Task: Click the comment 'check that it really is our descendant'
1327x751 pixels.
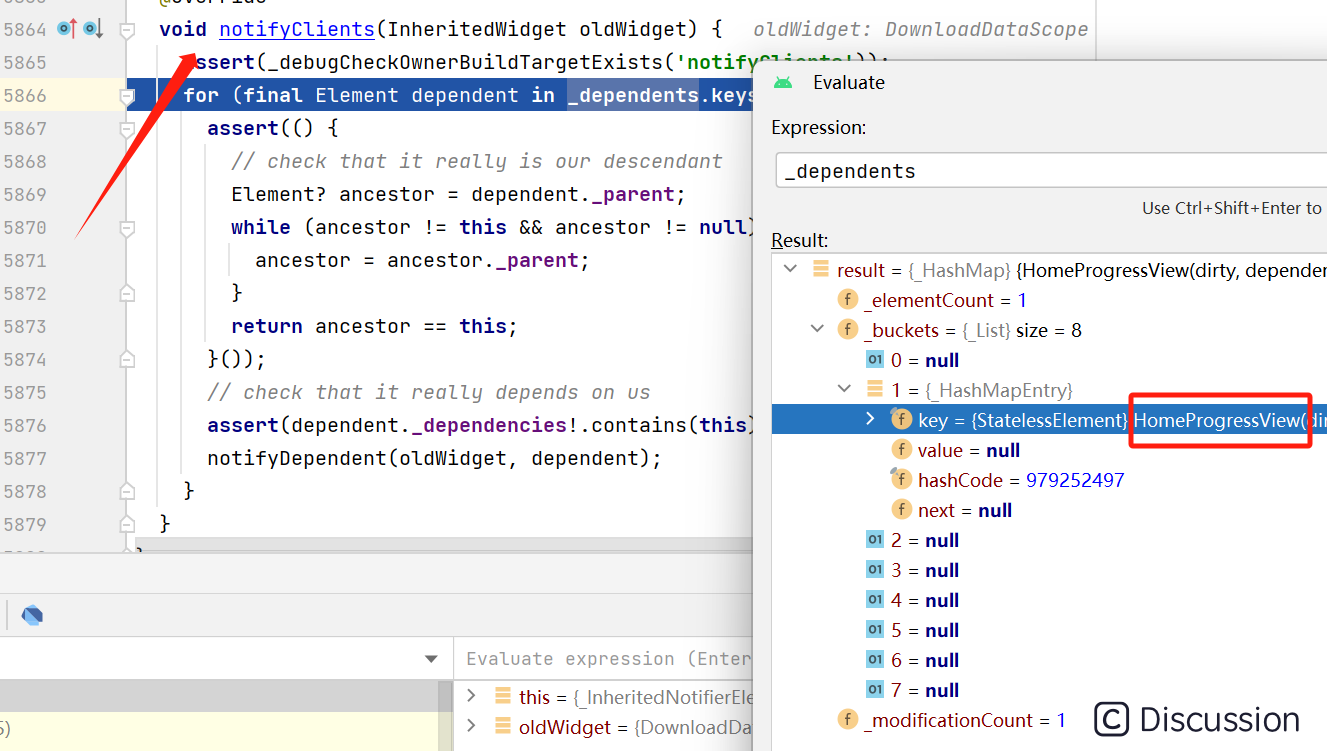Action: pyautogui.click(x=477, y=162)
